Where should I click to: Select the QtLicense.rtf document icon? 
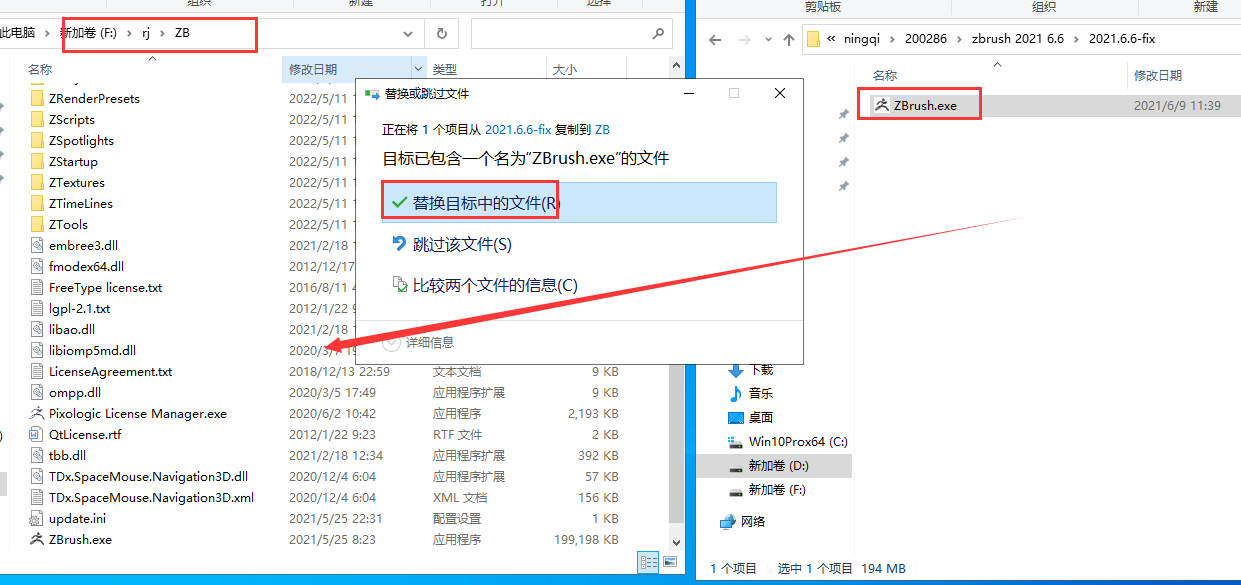click(38, 434)
